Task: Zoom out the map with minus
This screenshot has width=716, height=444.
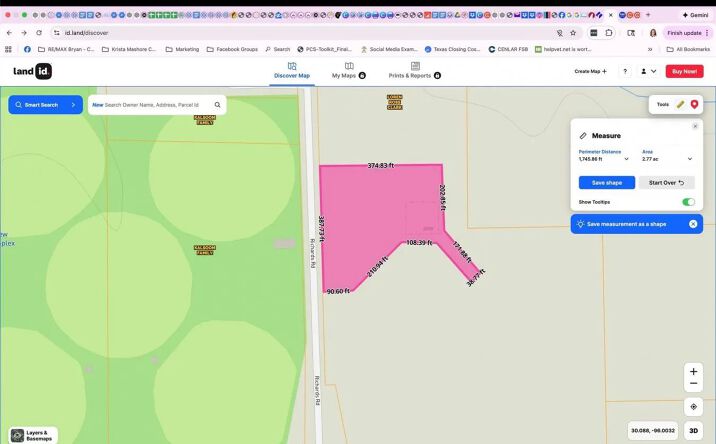Action: pos(693,384)
